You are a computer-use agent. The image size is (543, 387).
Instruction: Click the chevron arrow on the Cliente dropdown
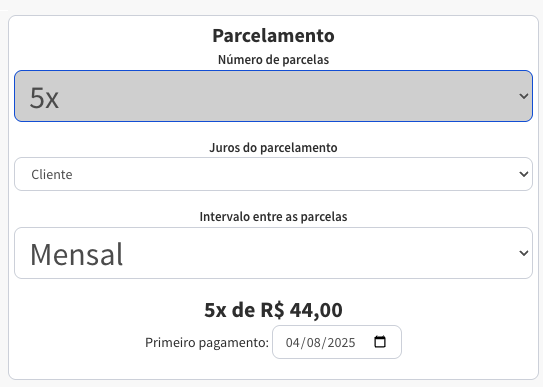point(524,174)
